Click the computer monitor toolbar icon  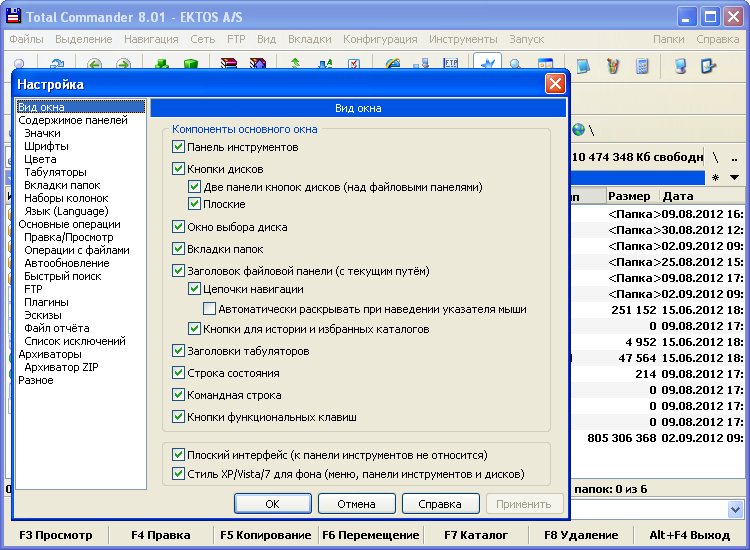pos(680,66)
